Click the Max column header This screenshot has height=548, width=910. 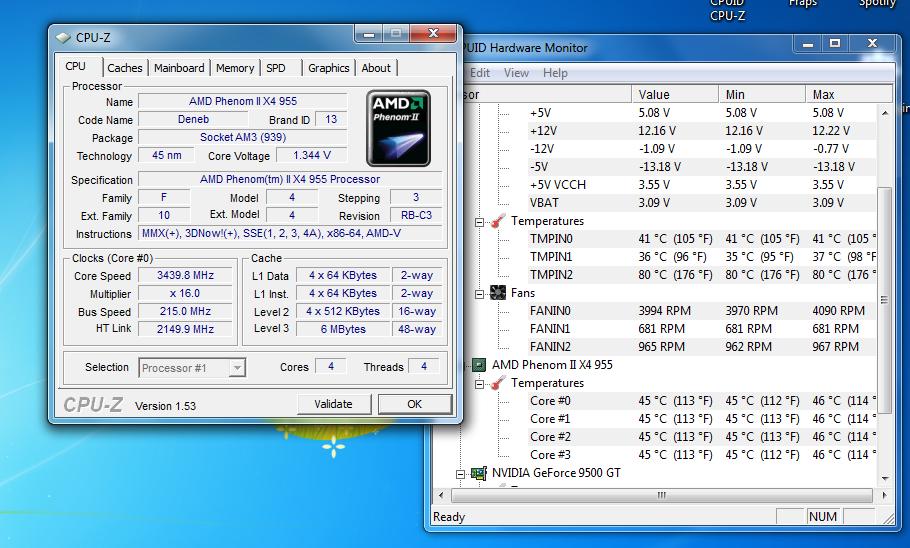(x=848, y=95)
